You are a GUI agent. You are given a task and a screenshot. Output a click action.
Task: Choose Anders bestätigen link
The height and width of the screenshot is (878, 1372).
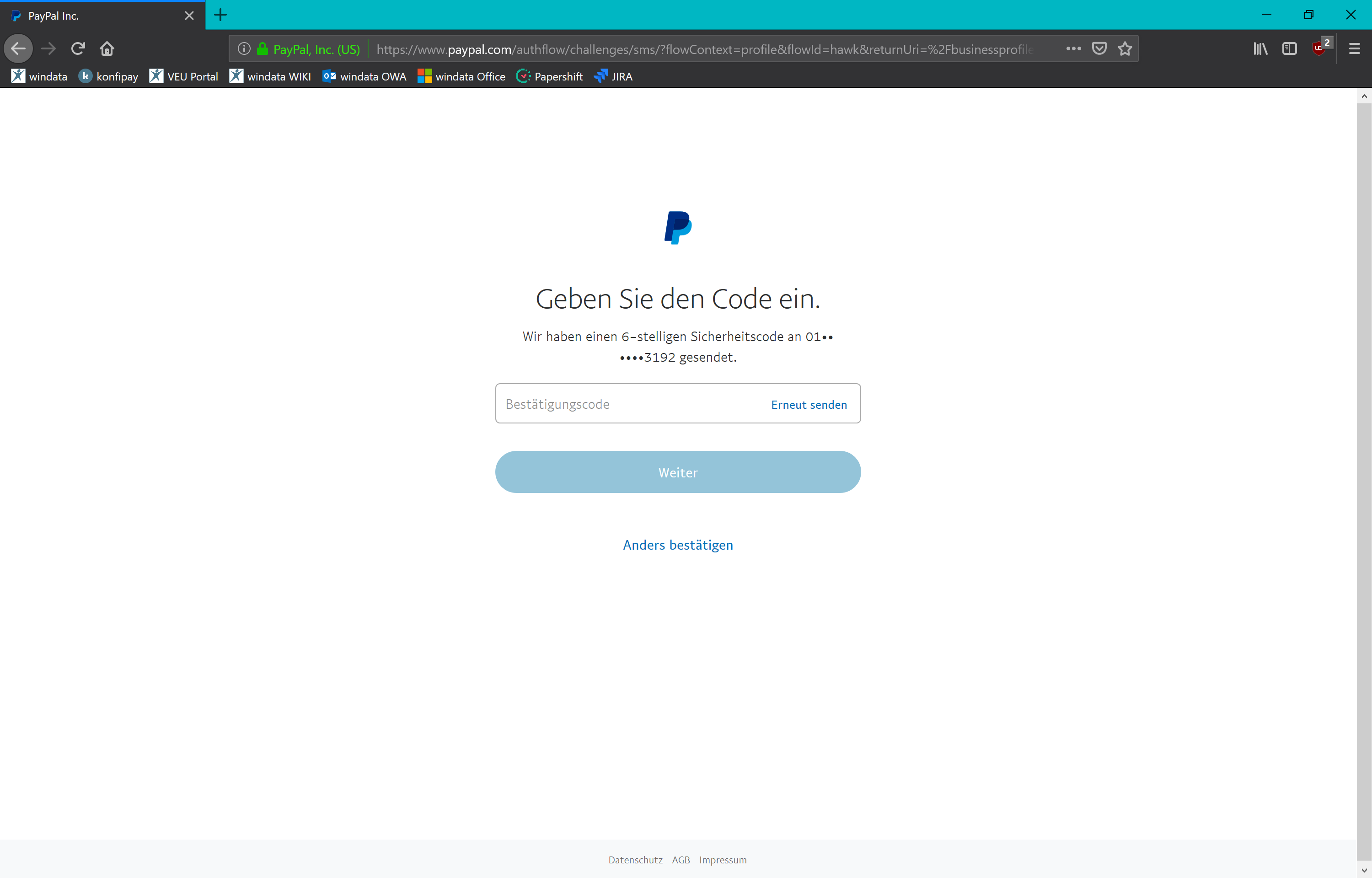(x=678, y=545)
